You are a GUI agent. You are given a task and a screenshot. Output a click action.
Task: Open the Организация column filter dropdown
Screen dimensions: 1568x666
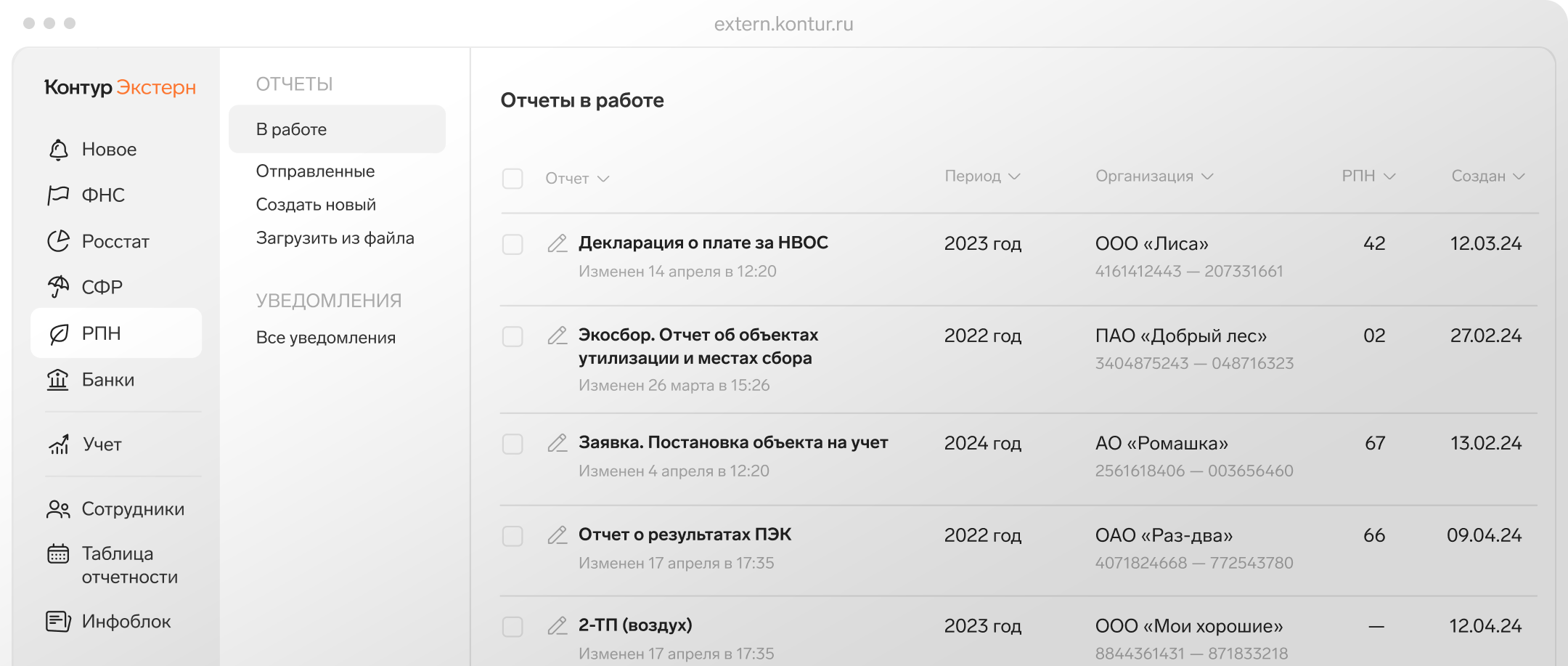tap(1207, 176)
